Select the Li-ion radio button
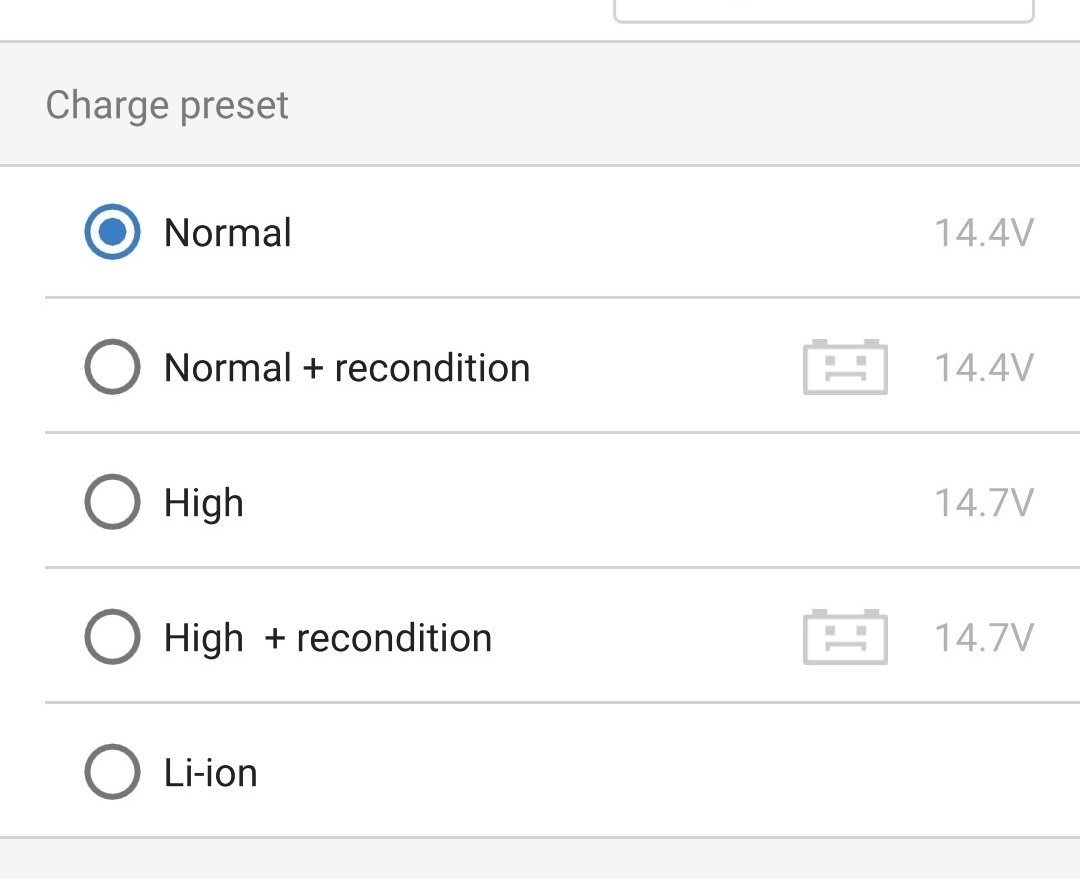Image resolution: width=1080 pixels, height=879 pixels. pos(112,772)
